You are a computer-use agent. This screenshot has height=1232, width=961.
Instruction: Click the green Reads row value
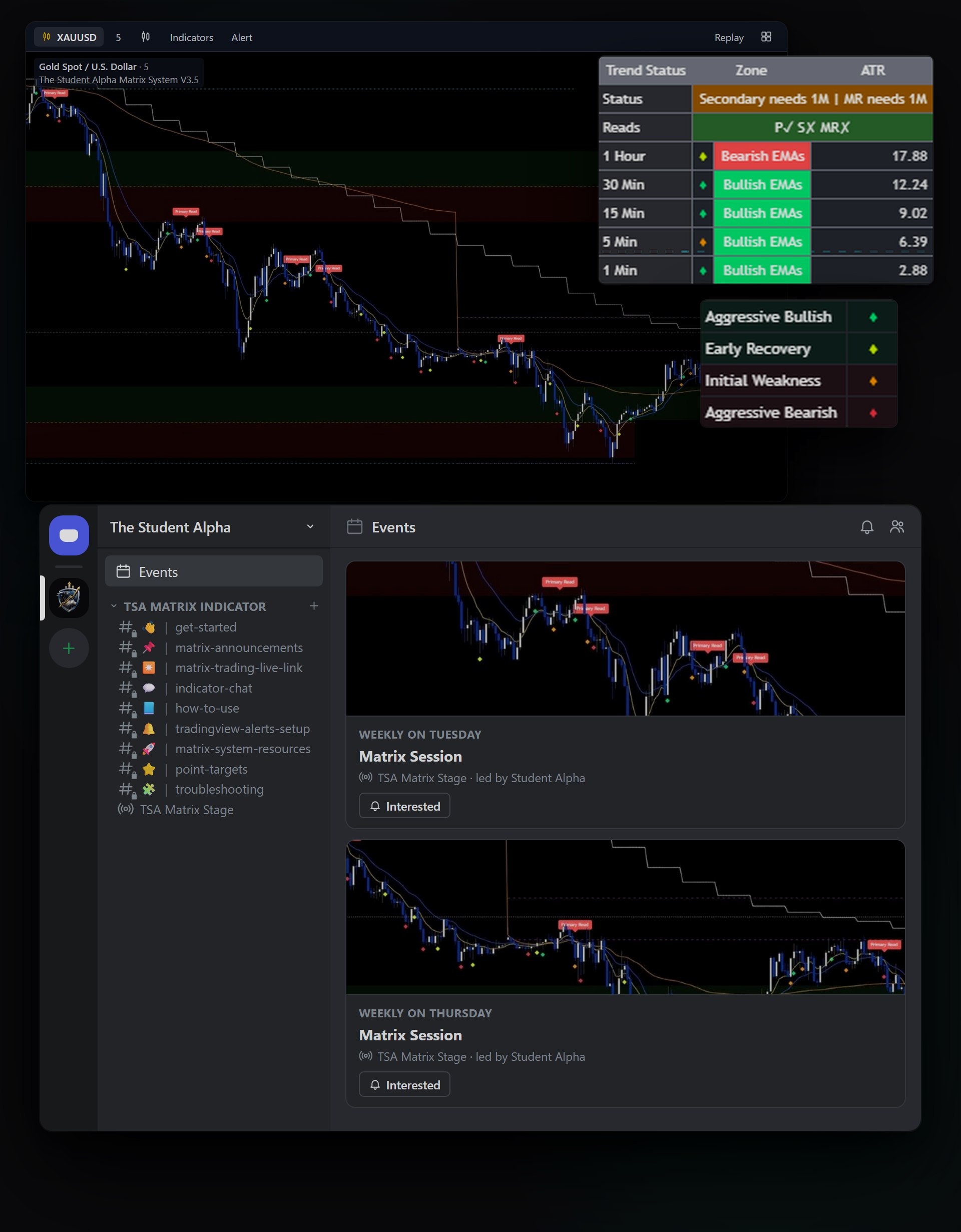tap(812, 128)
